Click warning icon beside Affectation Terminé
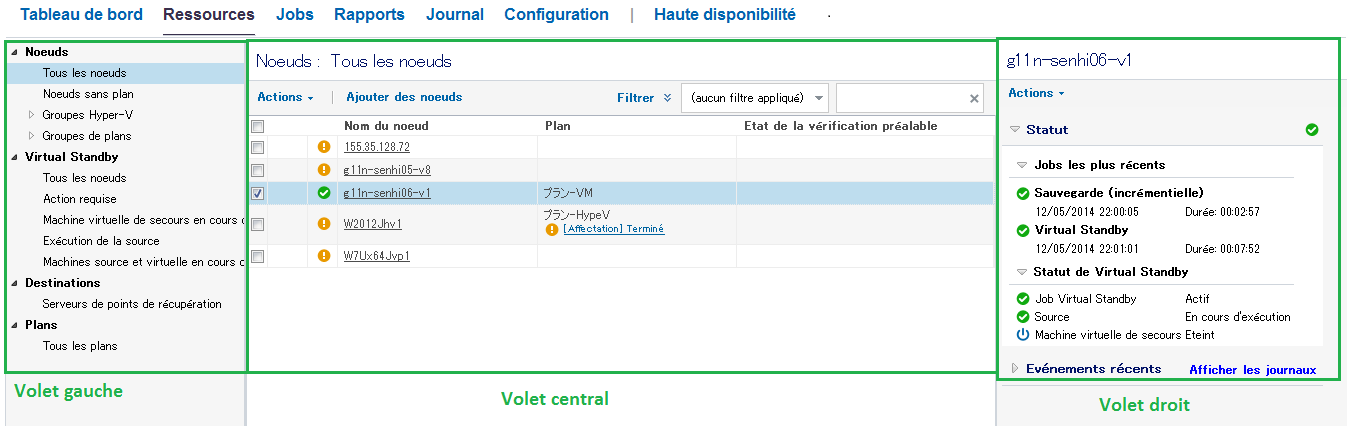 [x=552, y=229]
